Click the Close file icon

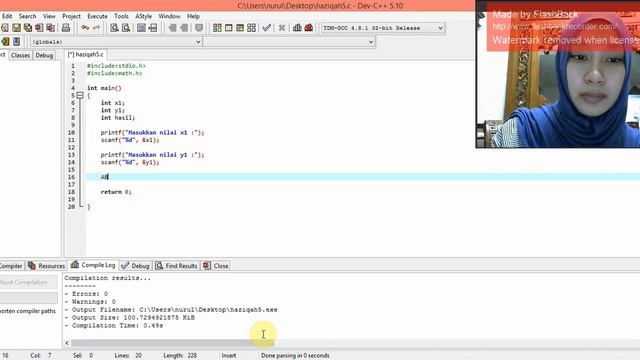pyautogui.click(x=39, y=28)
